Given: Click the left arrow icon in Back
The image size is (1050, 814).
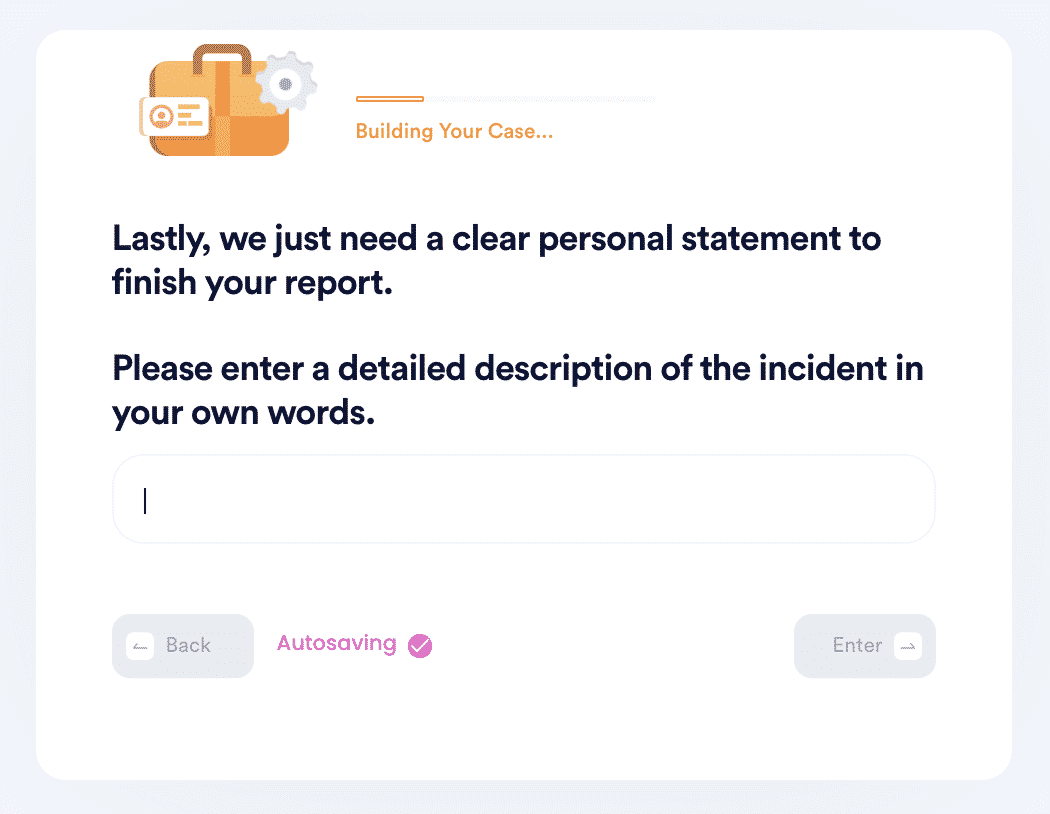Looking at the screenshot, I should click(x=140, y=646).
